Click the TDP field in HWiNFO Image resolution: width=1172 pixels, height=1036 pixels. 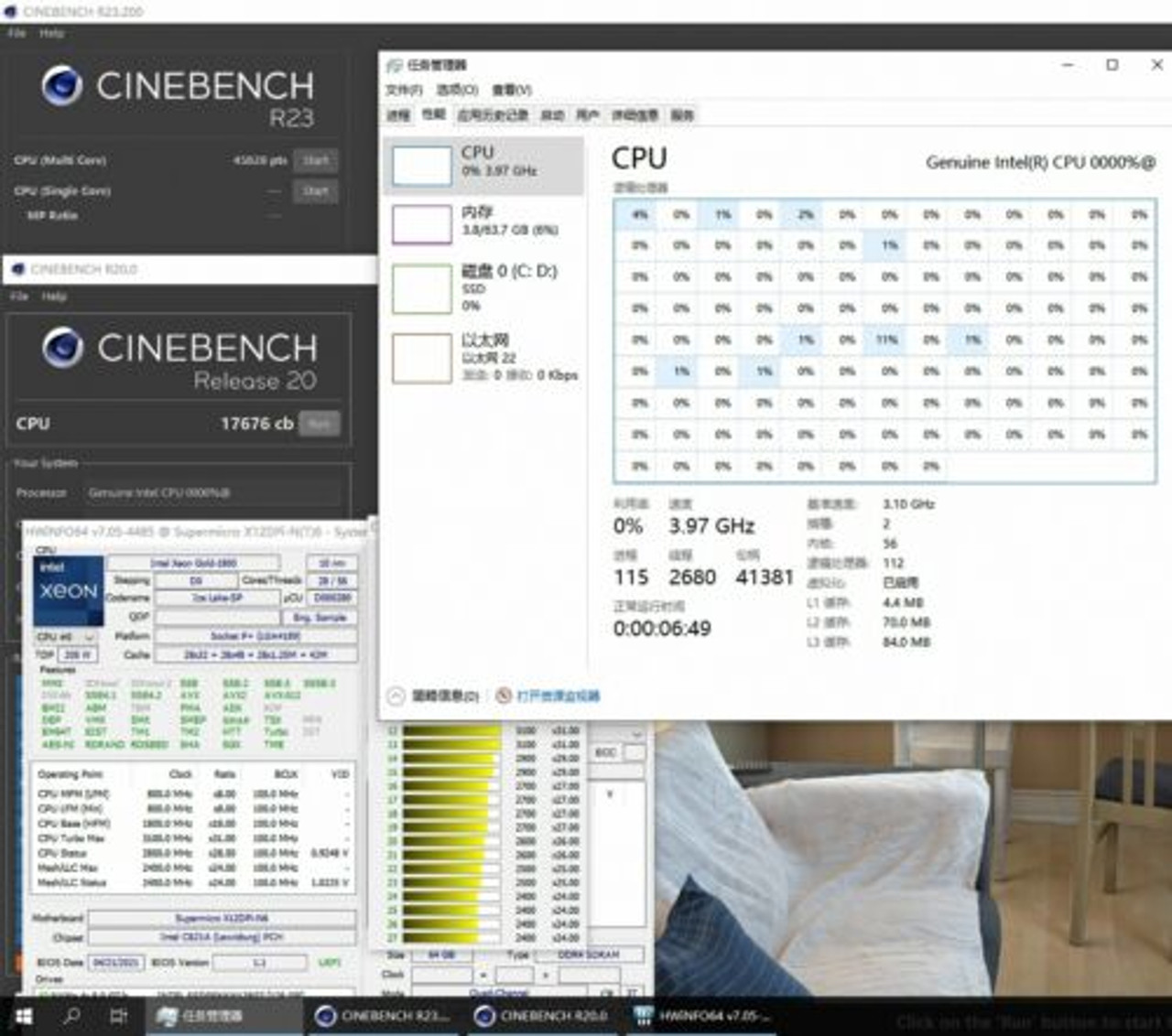pos(78,654)
